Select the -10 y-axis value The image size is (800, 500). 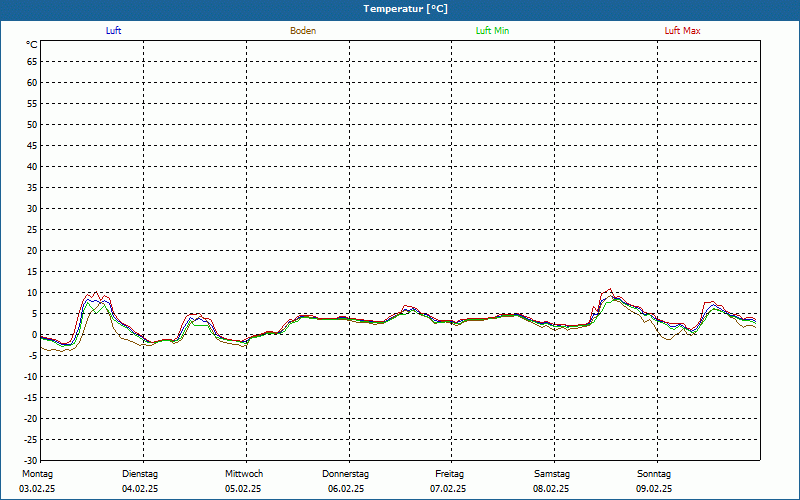click(31, 377)
